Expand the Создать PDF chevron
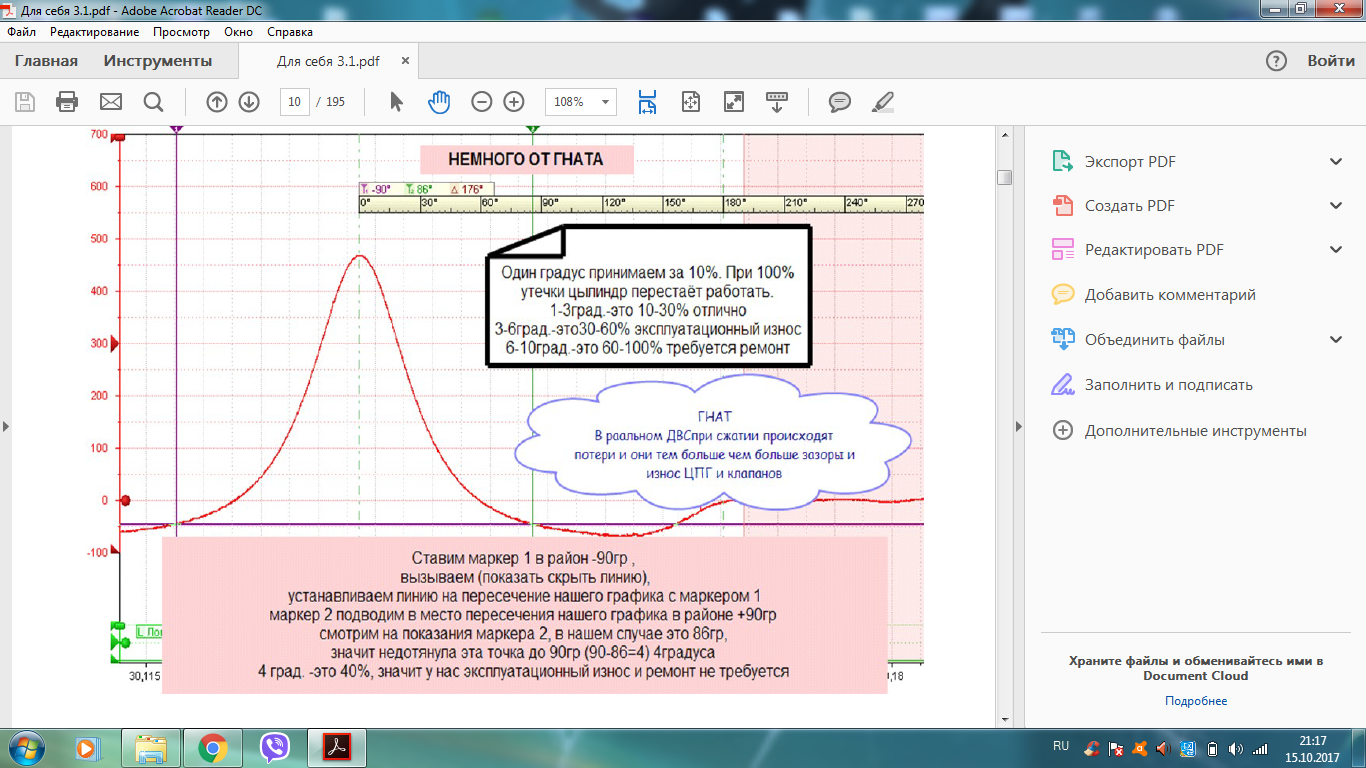The height and width of the screenshot is (768, 1366). point(1336,205)
